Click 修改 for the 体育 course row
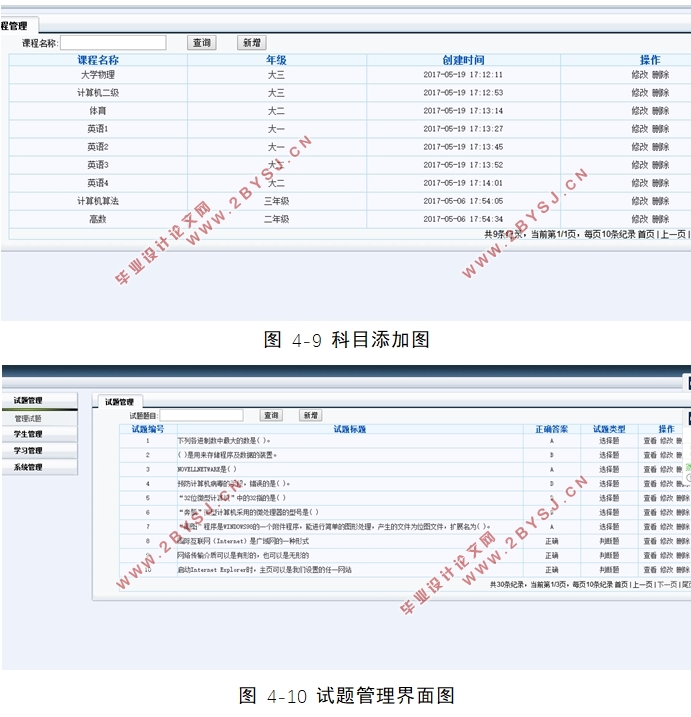Viewport: 691px width, 717px height. click(640, 111)
